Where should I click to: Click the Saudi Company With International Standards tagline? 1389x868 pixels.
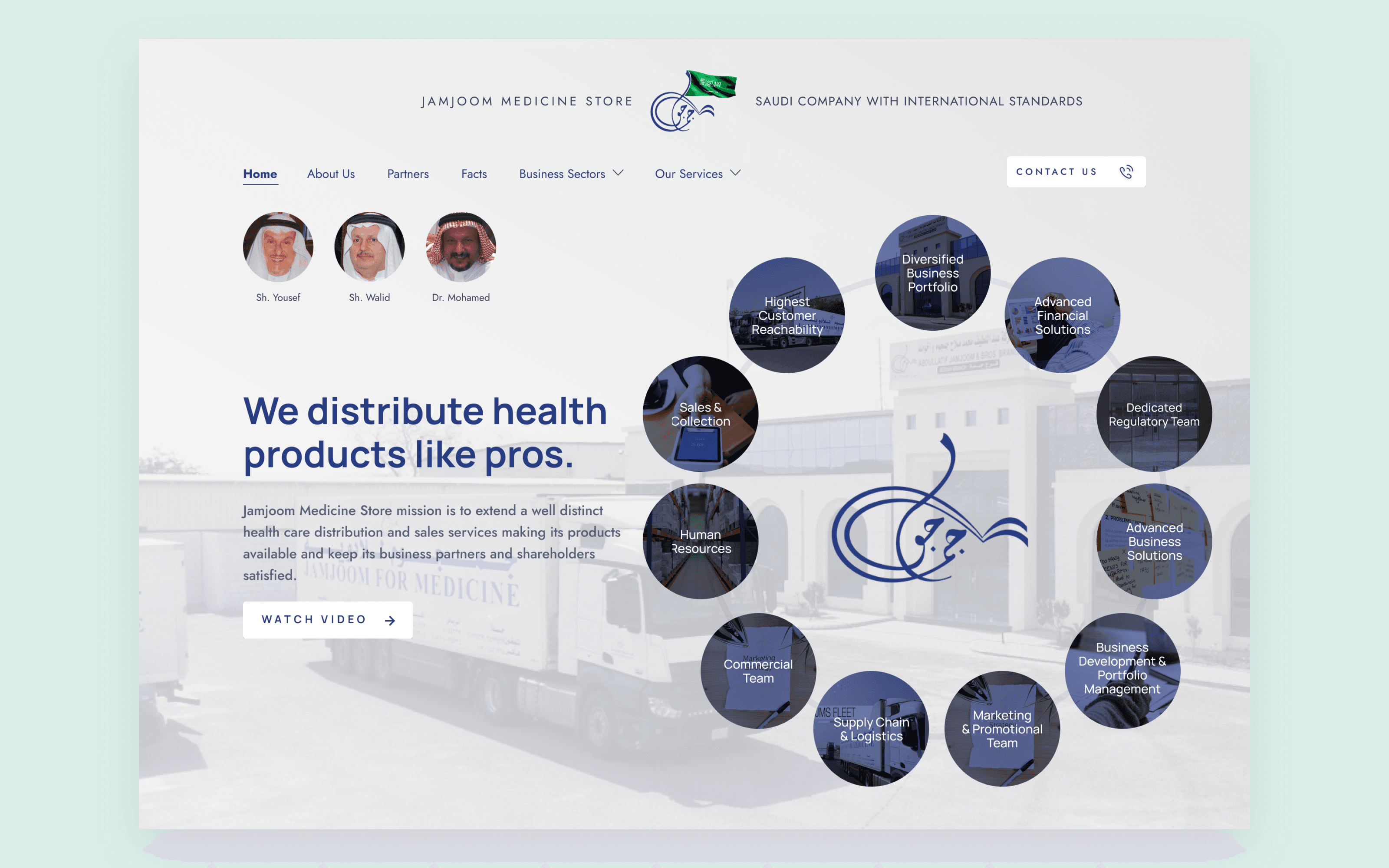tap(919, 102)
